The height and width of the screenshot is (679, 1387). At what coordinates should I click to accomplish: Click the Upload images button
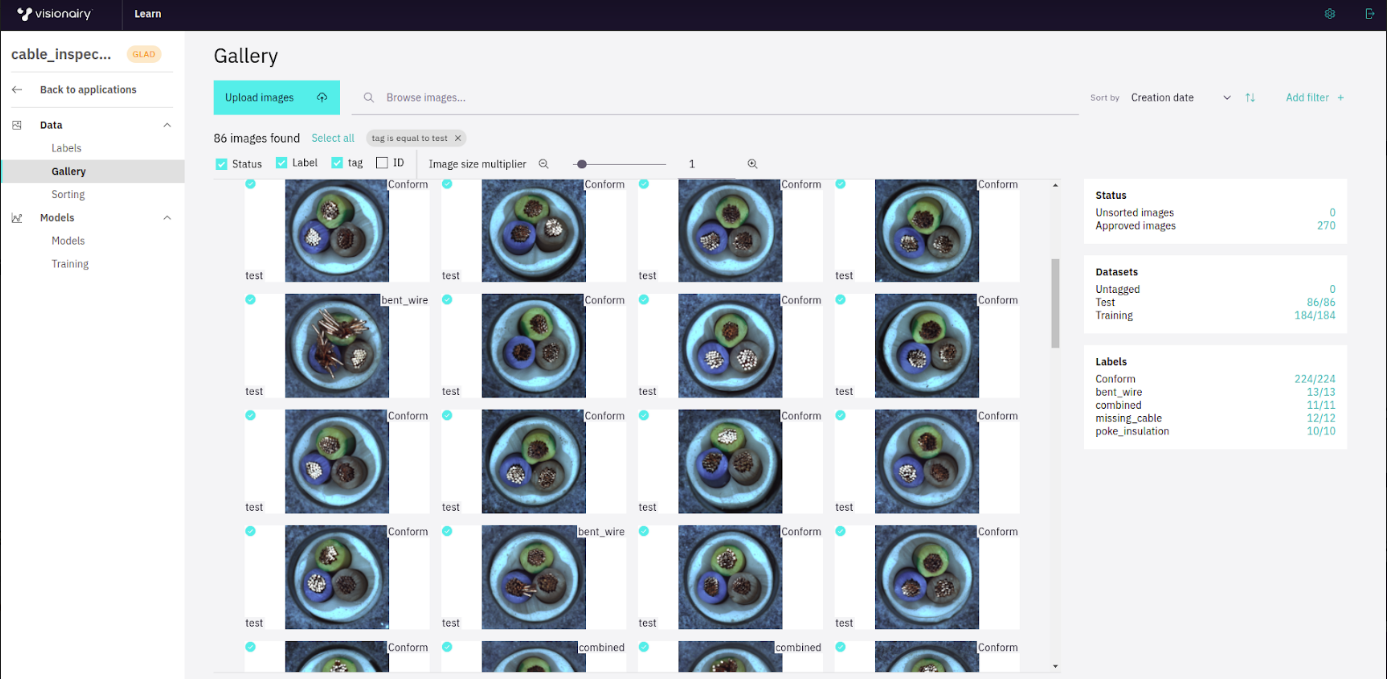coord(277,98)
